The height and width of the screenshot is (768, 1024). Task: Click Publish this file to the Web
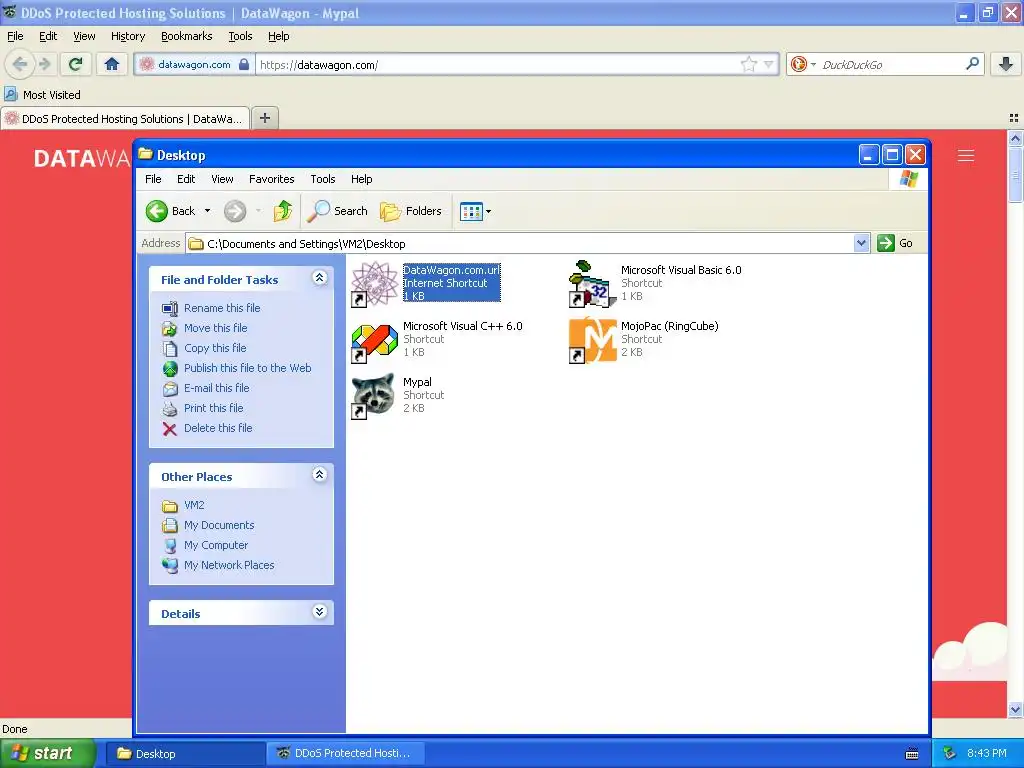click(248, 368)
